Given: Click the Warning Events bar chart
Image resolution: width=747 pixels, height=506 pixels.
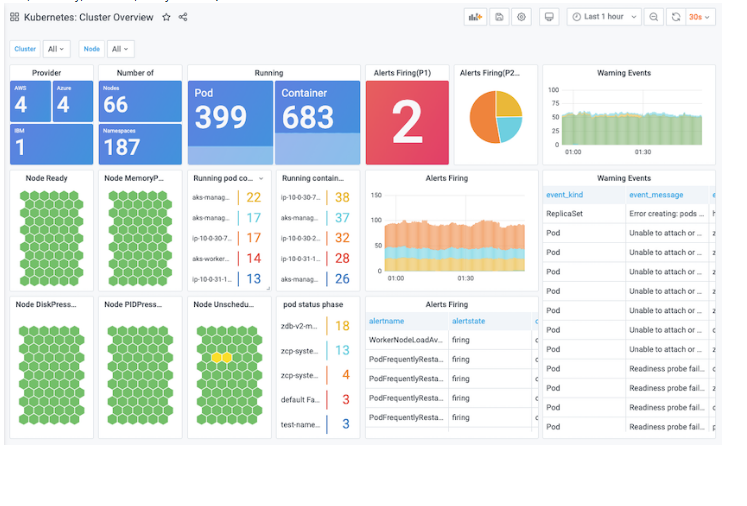Looking at the screenshot, I should click(631, 128).
